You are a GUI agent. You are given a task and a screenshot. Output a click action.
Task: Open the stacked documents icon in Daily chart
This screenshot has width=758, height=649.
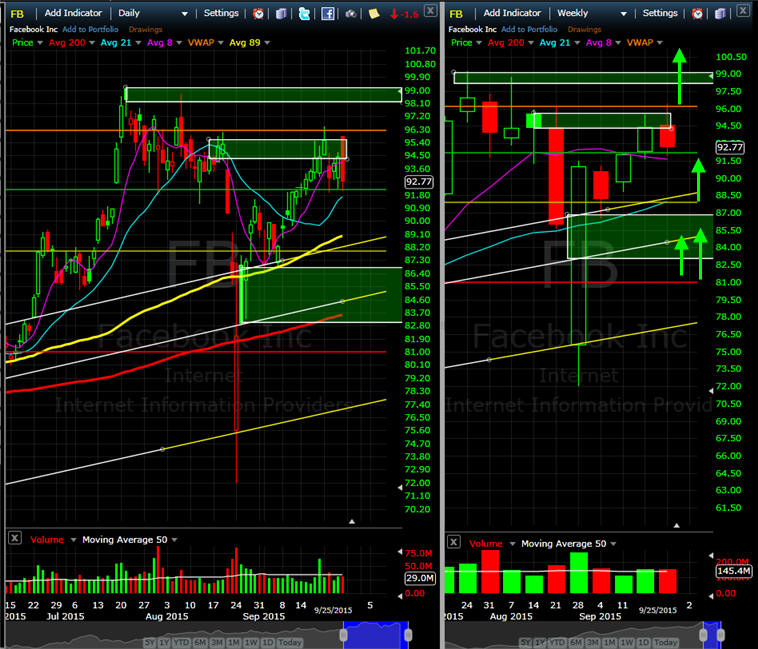pos(281,14)
